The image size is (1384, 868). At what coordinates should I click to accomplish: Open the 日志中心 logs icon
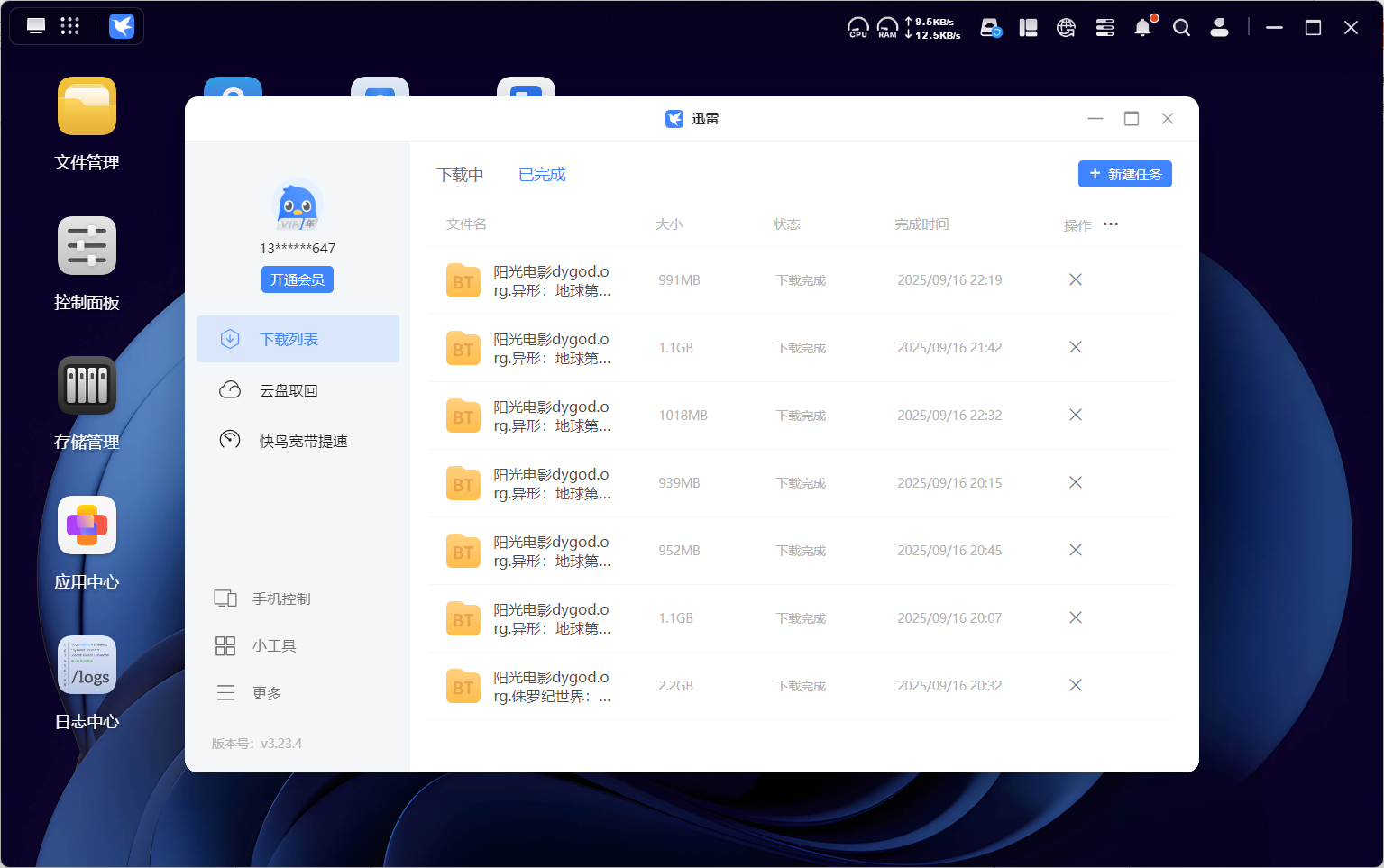[87, 665]
